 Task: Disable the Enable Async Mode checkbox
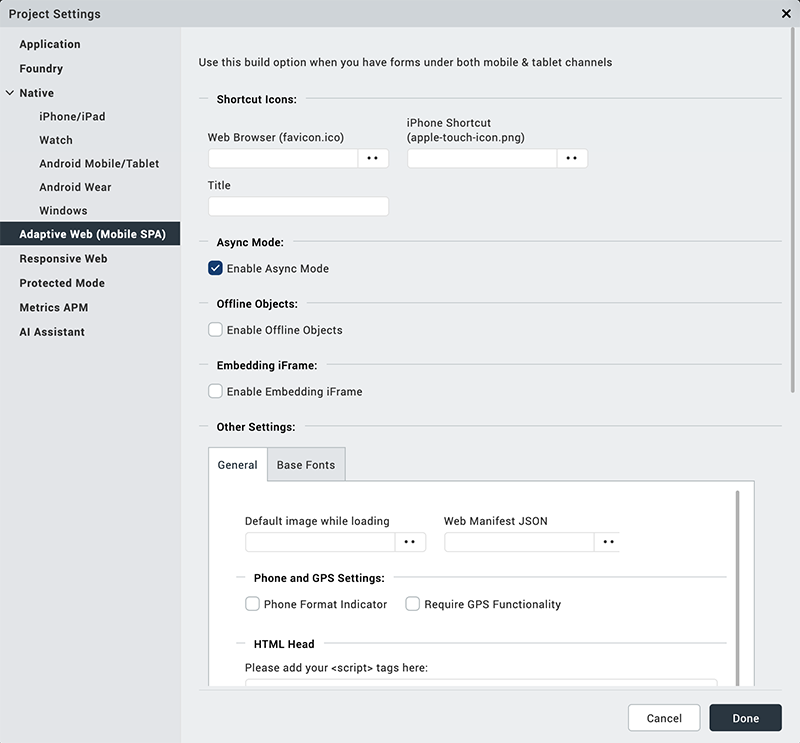pyautogui.click(x=215, y=268)
